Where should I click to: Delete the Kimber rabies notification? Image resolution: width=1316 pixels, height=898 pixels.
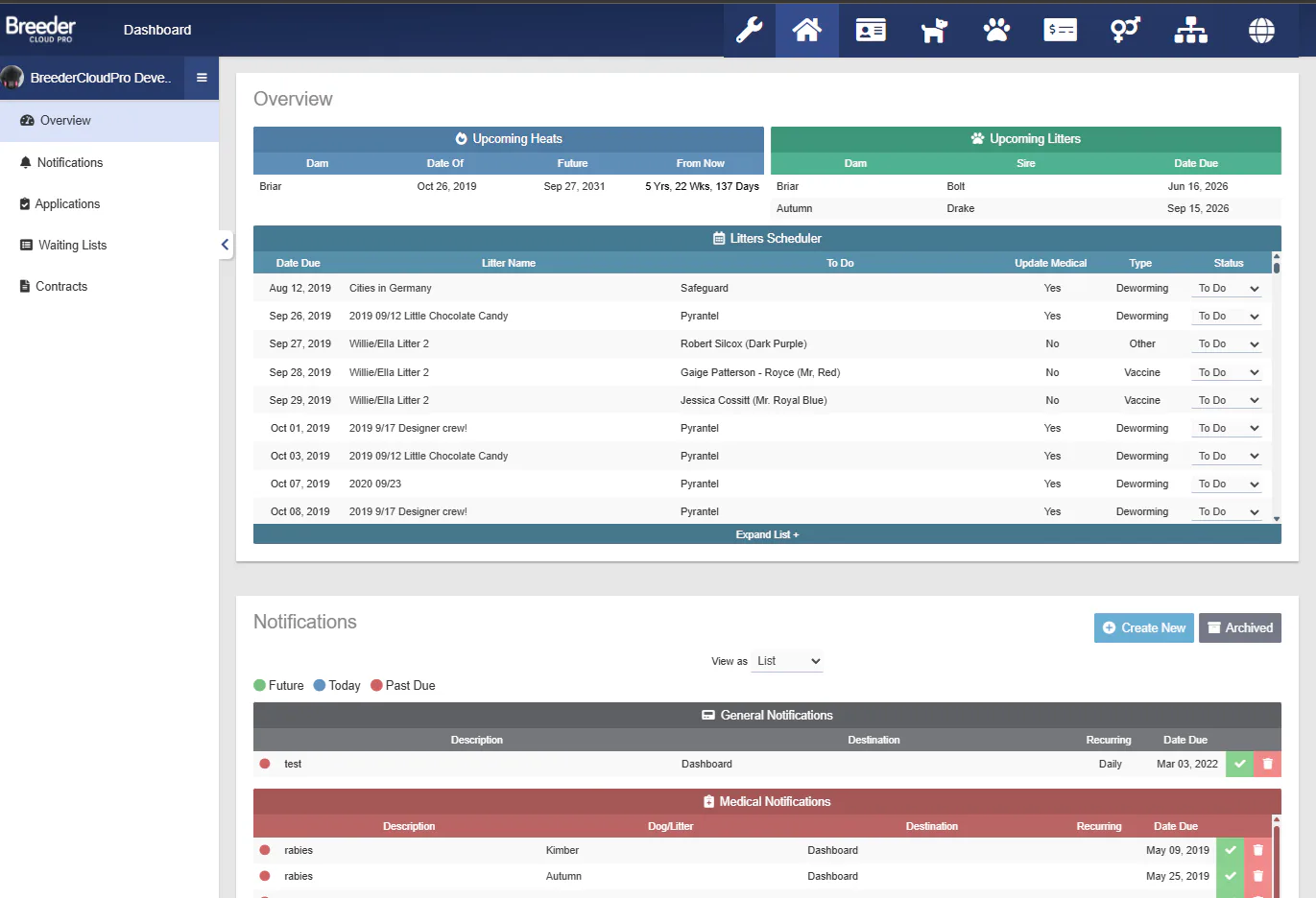(x=1257, y=850)
